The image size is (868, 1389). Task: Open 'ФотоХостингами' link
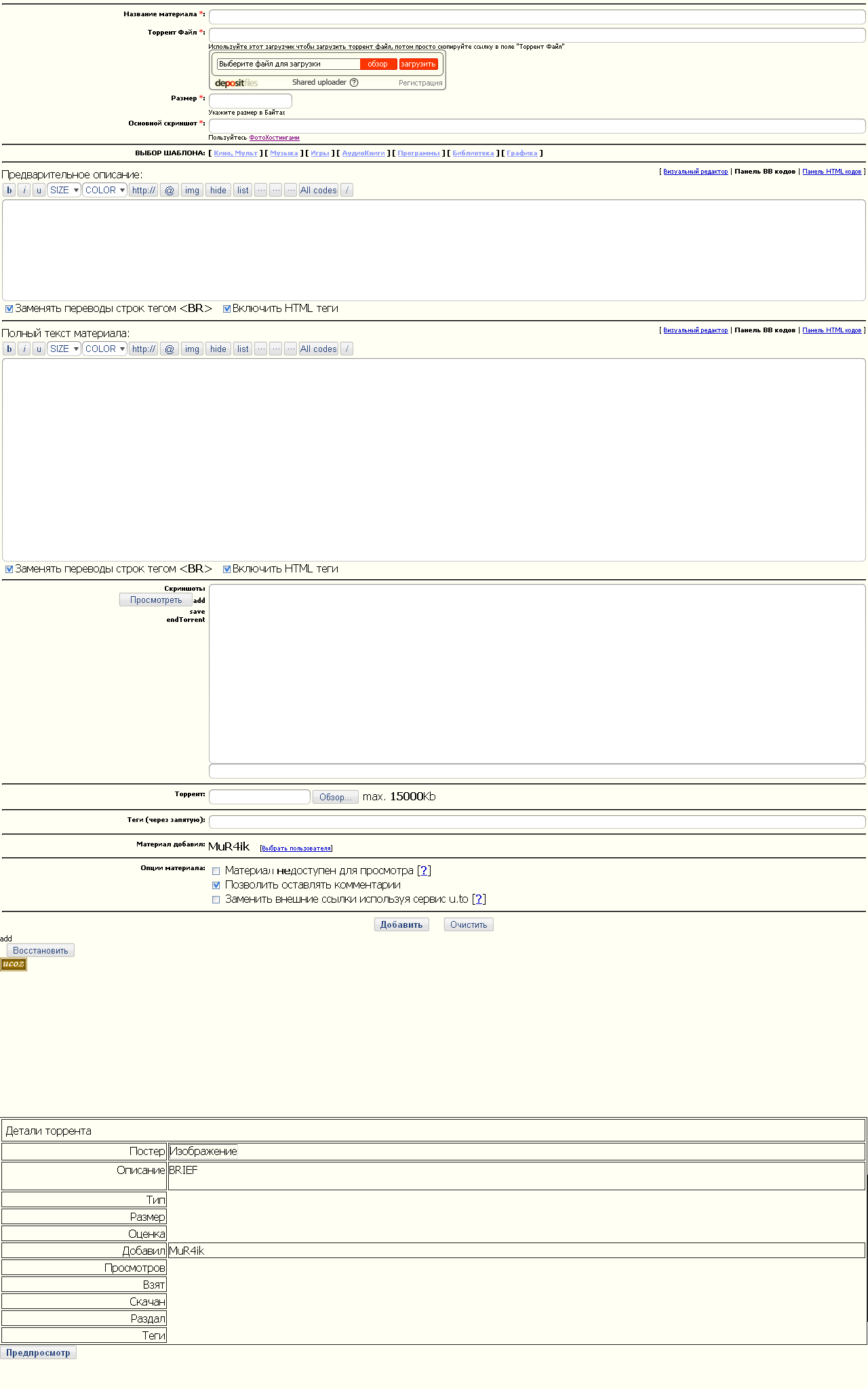(x=274, y=138)
